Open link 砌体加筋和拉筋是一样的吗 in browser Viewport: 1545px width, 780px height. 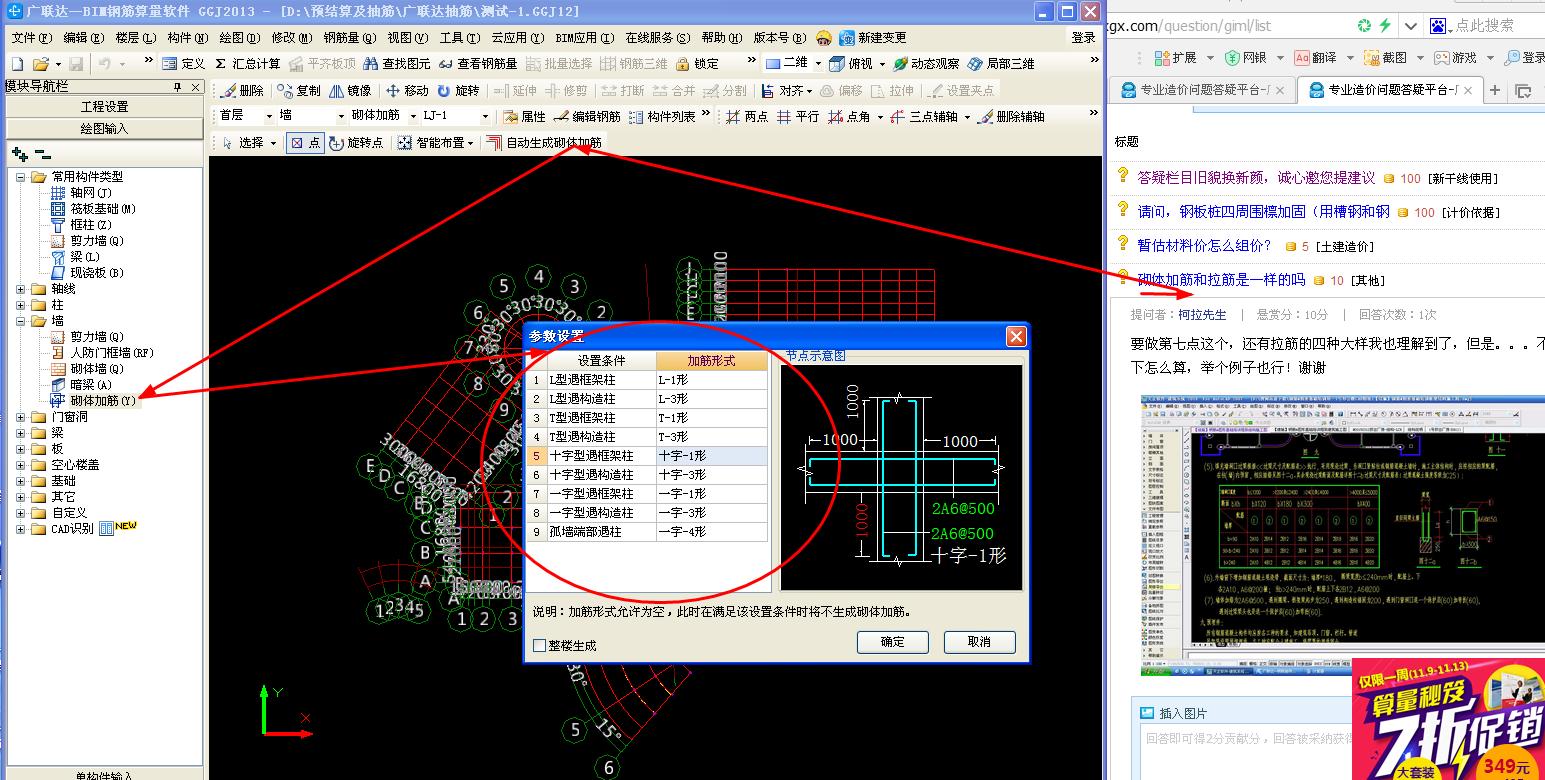[x=1221, y=279]
